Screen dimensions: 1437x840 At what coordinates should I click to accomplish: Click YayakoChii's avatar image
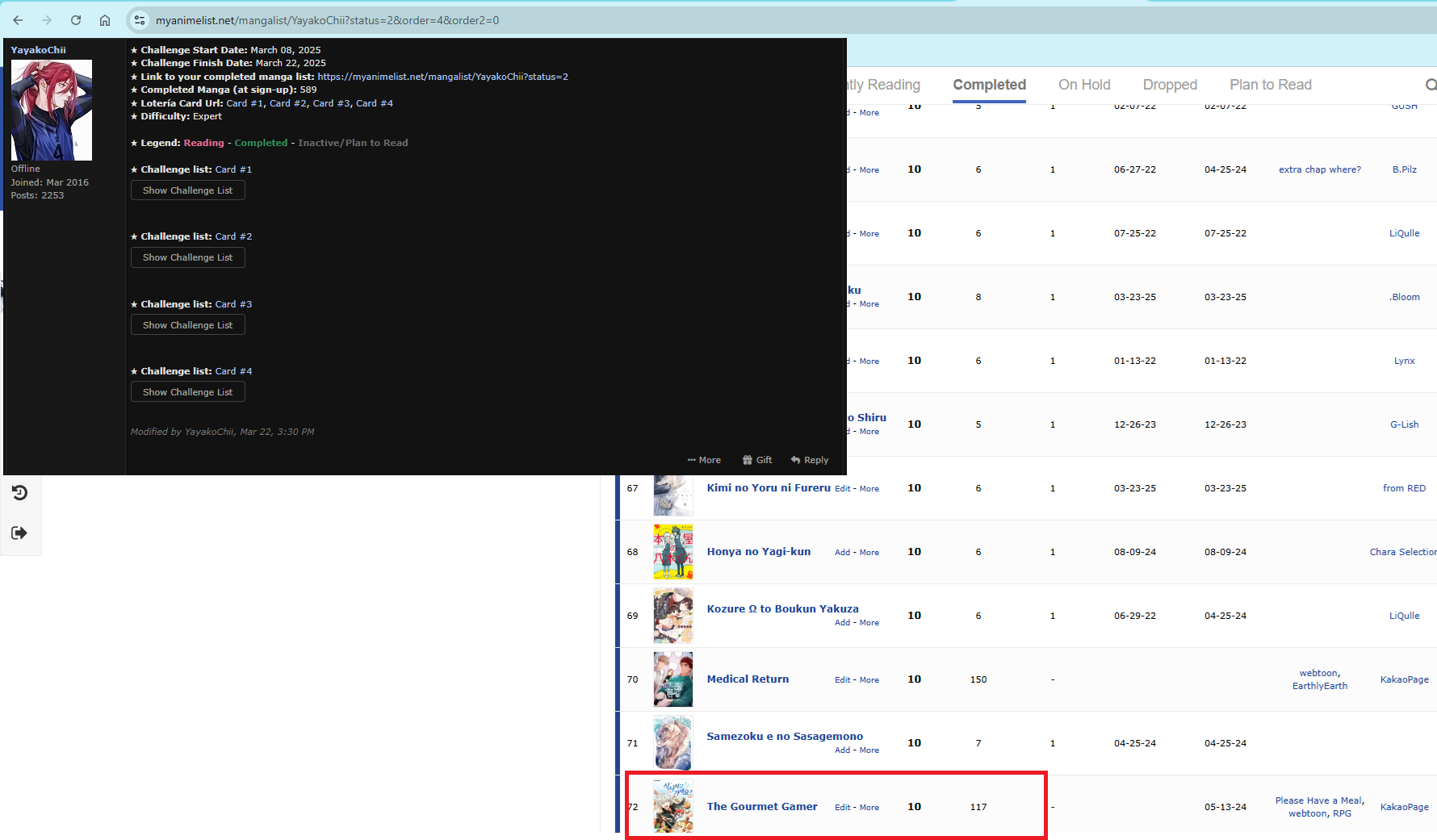(x=52, y=110)
